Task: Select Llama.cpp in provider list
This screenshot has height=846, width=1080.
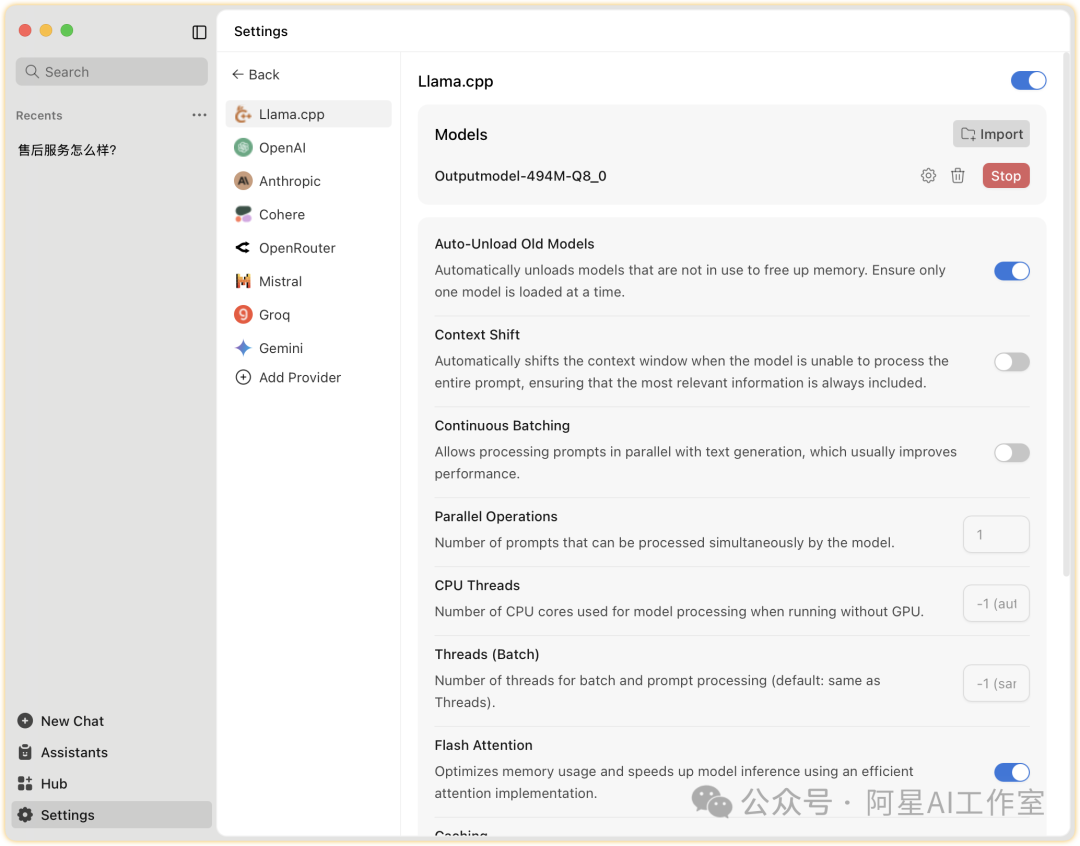Action: 309,114
